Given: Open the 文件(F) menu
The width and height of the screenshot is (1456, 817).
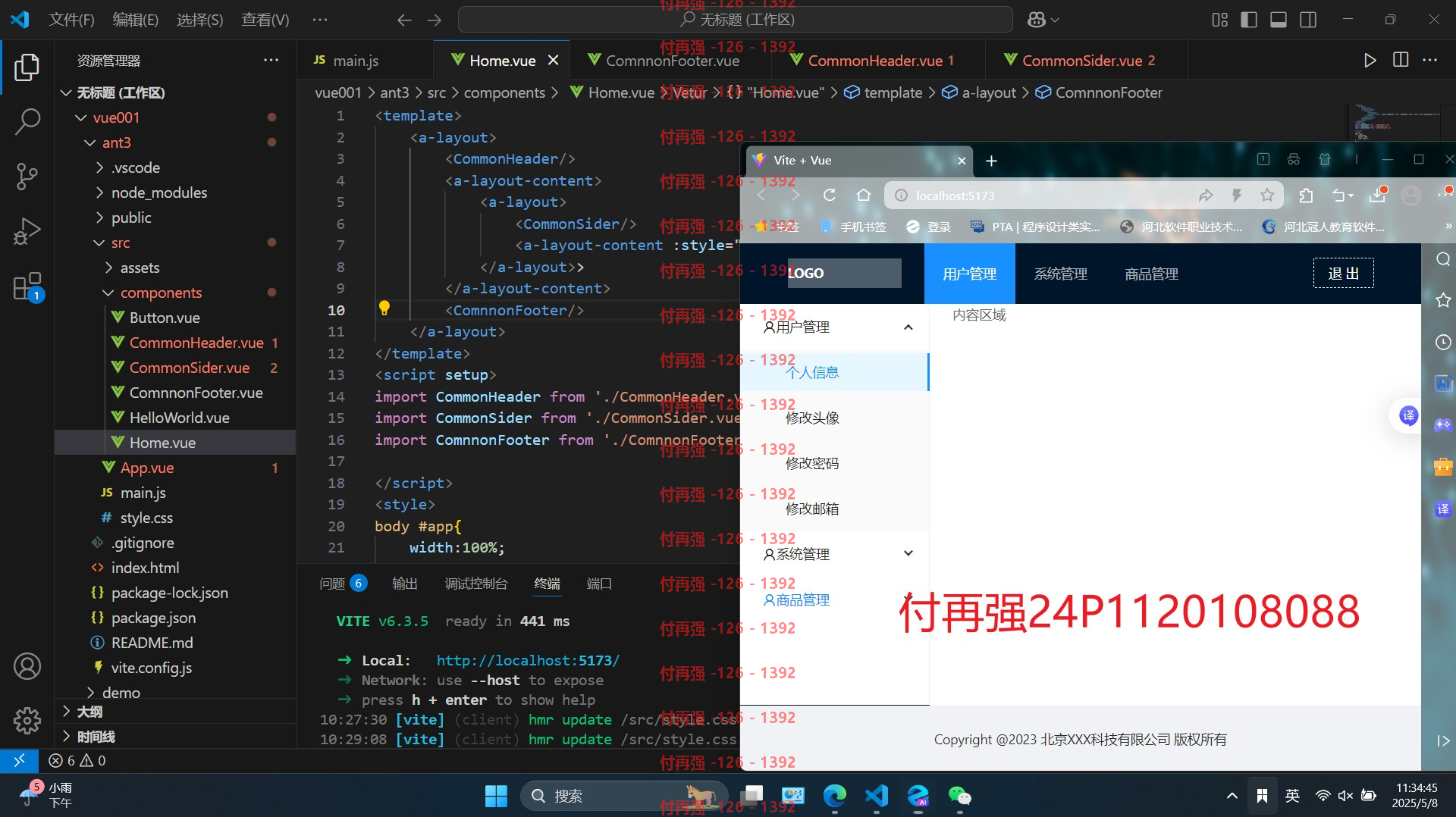Looking at the screenshot, I should 71,20.
